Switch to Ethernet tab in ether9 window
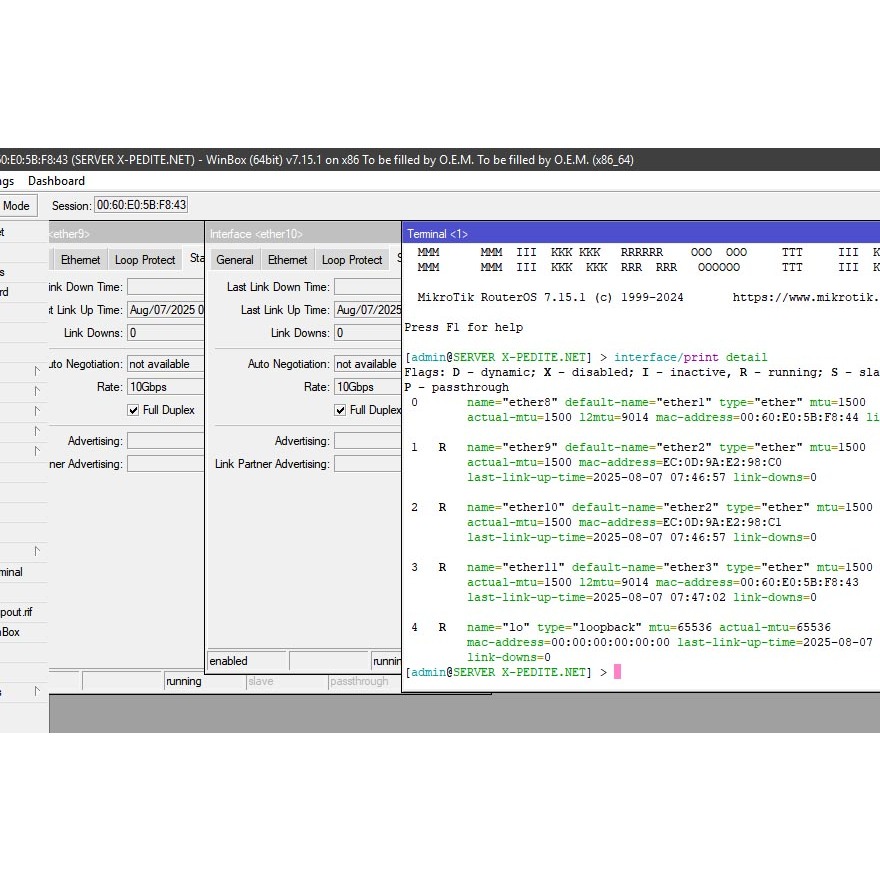The width and height of the screenshot is (880, 880). (80, 260)
